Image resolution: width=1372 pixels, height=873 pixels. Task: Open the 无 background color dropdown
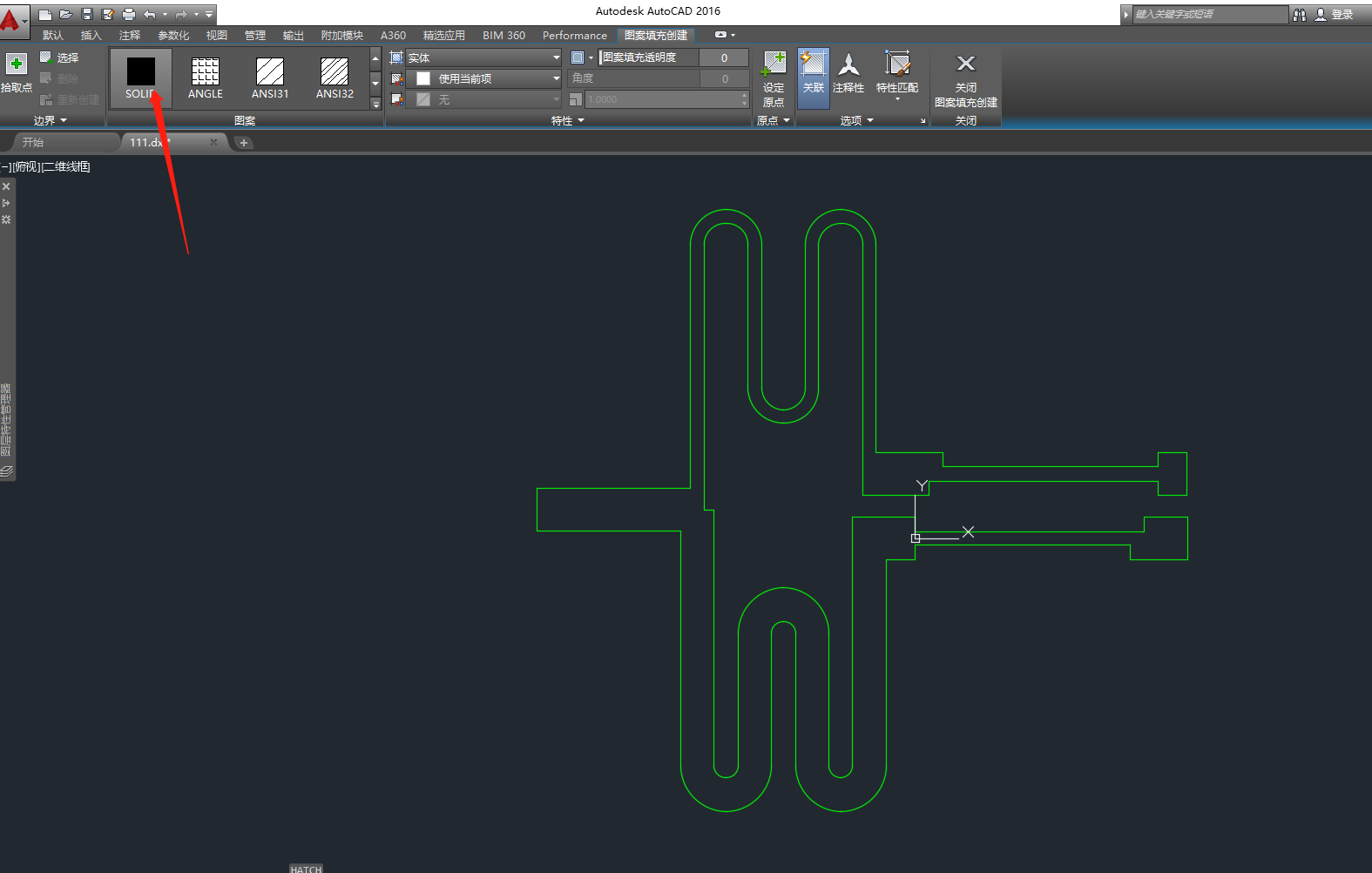pyautogui.click(x=483, y=99)
